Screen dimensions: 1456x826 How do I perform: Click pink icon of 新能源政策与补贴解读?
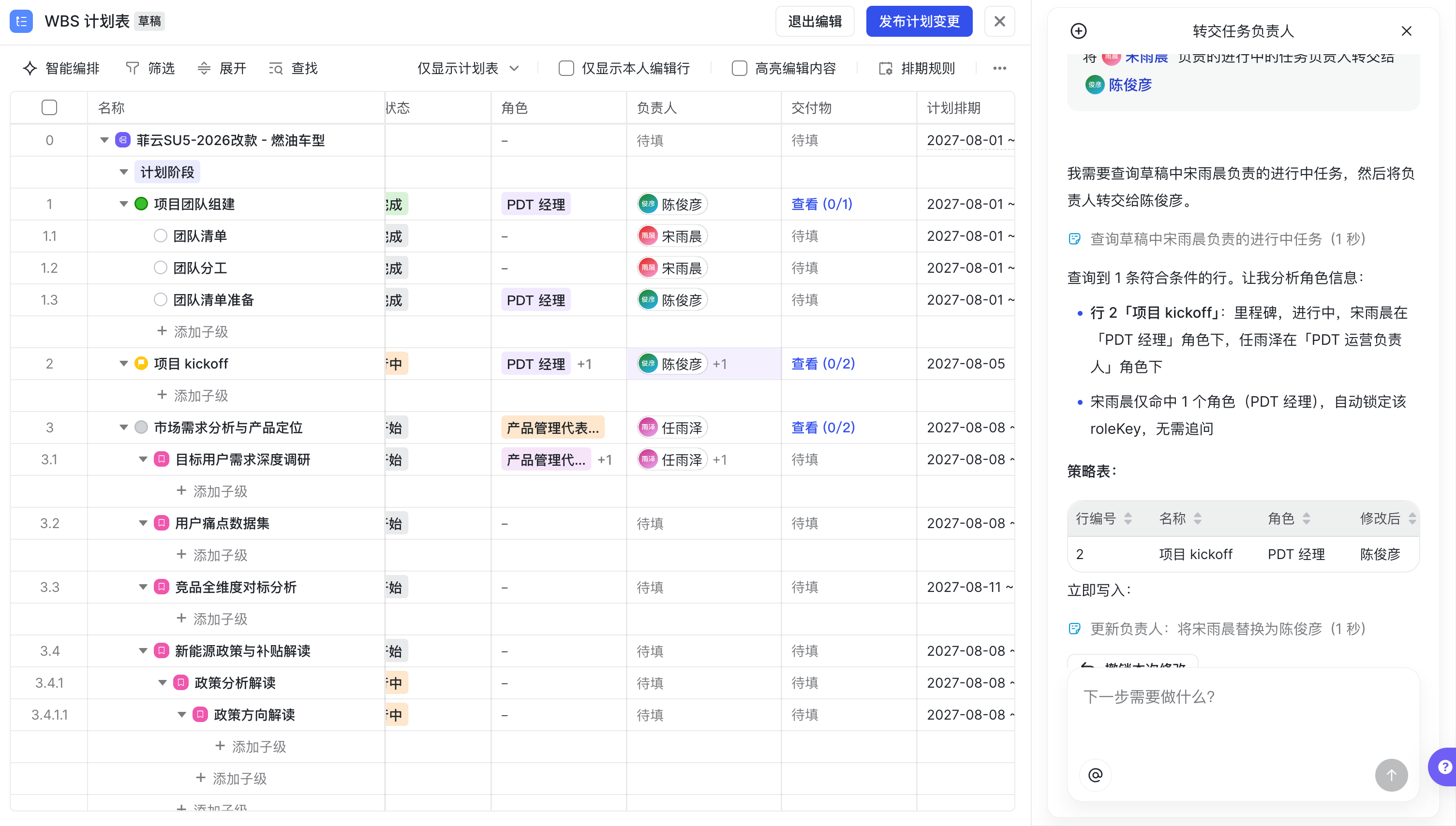coord(162,651)
